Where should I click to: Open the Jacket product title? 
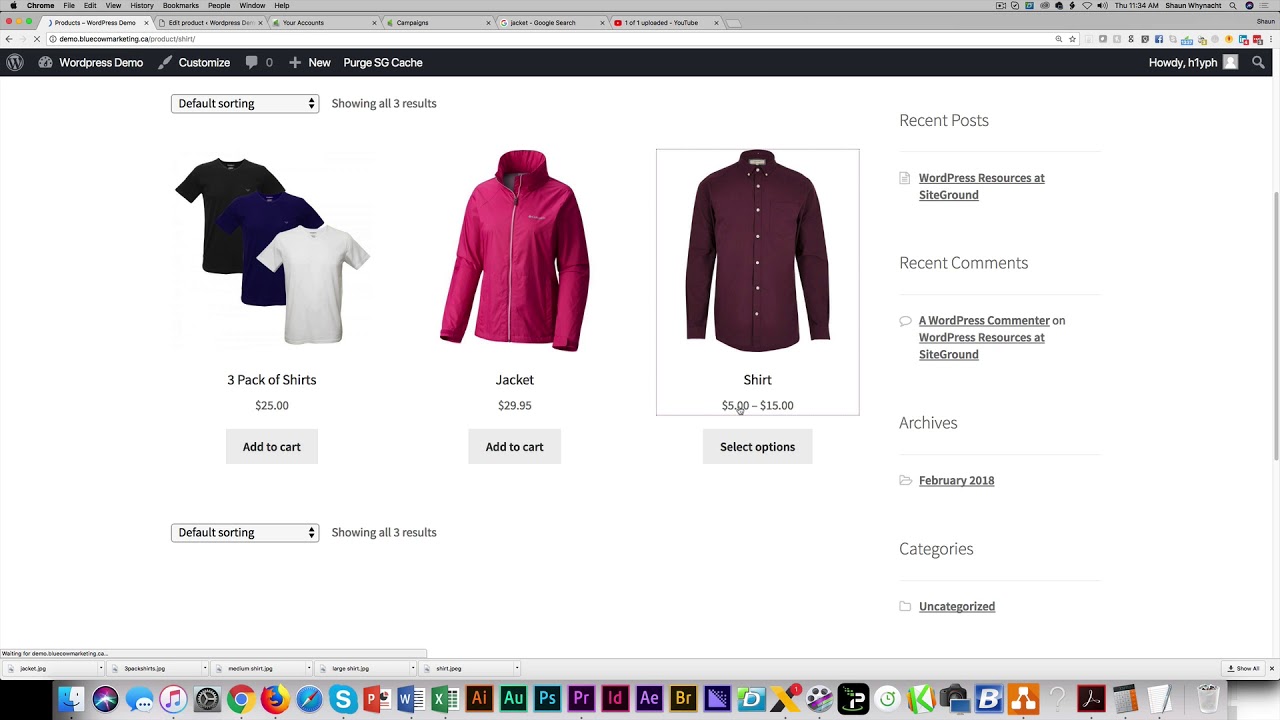pyautogui.click(x=515, y=380)
